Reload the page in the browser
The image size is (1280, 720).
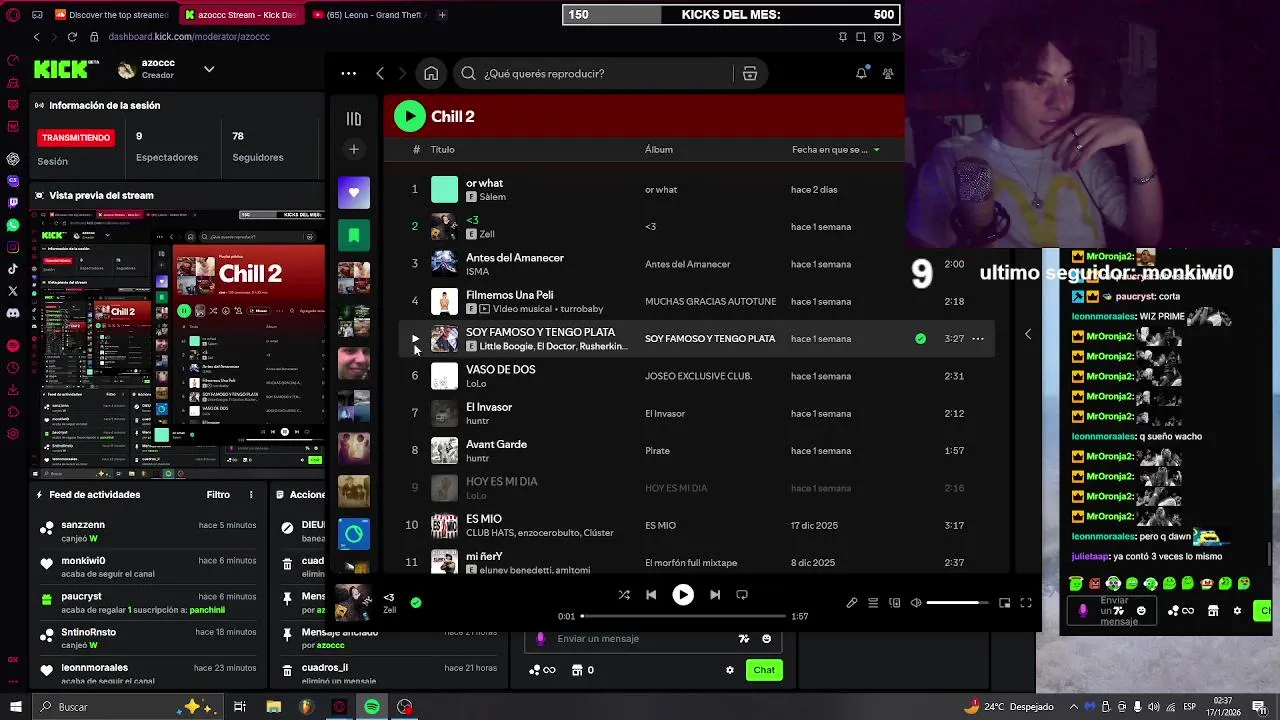(72, 37)
